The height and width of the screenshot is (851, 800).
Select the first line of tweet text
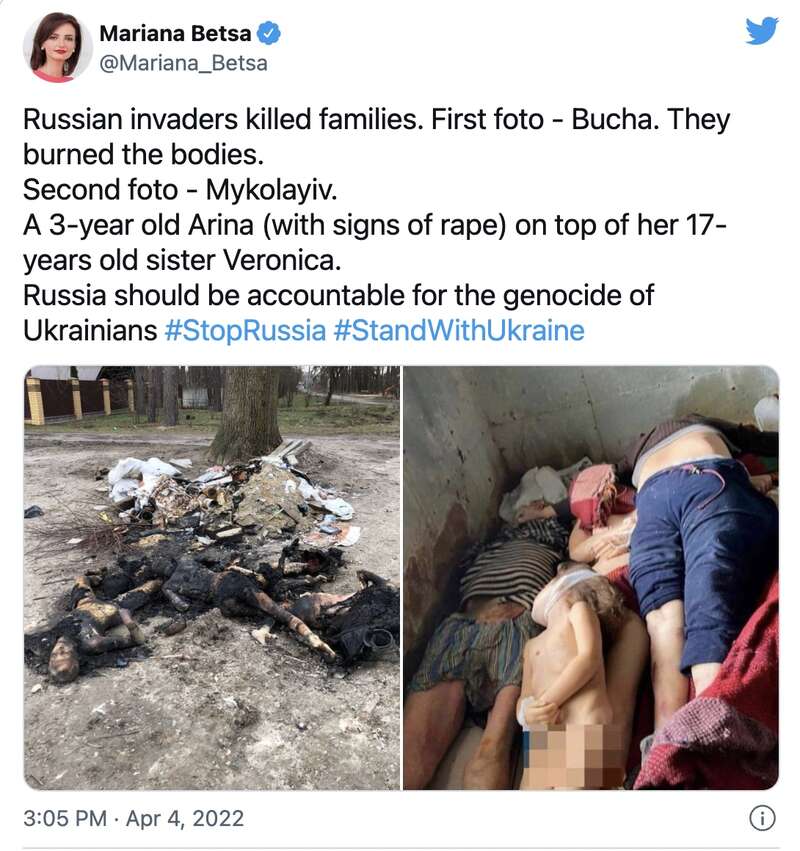coord(377,119)
